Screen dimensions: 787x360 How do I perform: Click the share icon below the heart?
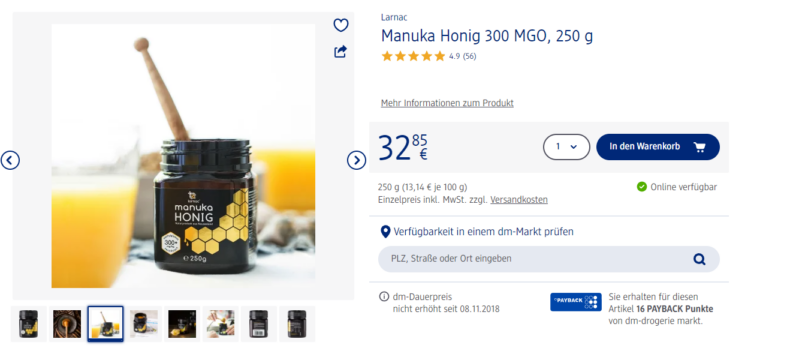coord(341,51)
